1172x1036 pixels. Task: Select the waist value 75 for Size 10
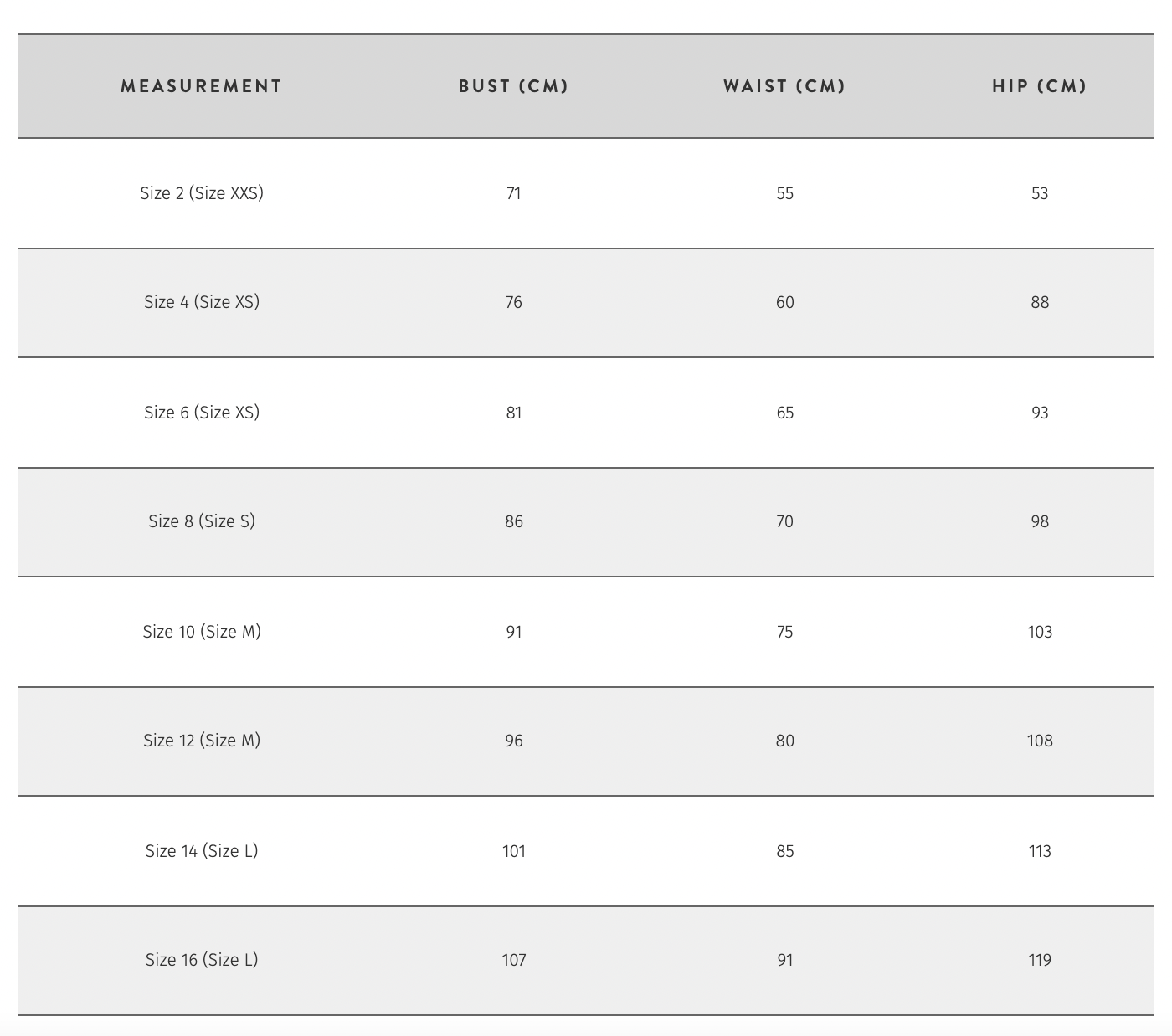784,633
